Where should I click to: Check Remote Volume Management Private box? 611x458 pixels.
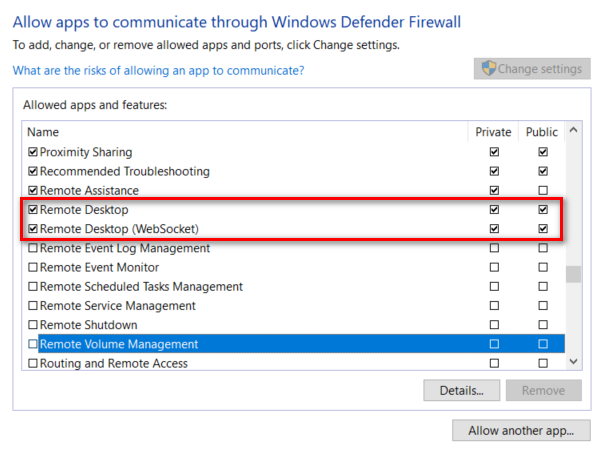click(x=494, y=344)
